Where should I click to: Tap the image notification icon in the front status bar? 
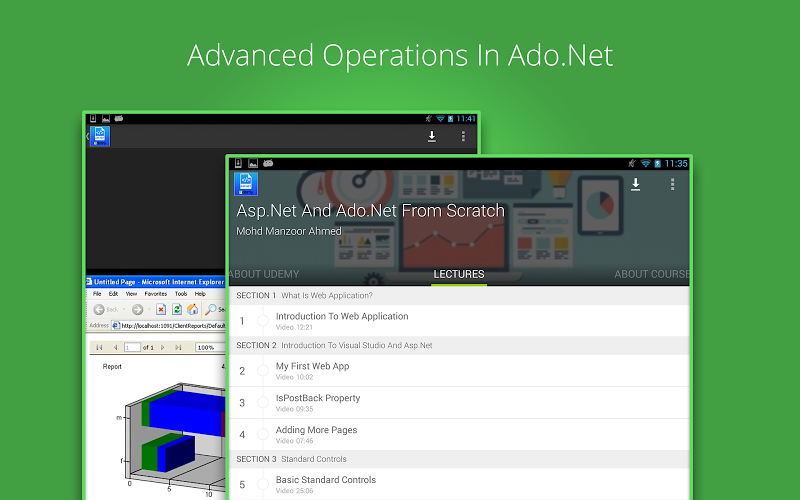pyautogui.click(x=253, y=163)
